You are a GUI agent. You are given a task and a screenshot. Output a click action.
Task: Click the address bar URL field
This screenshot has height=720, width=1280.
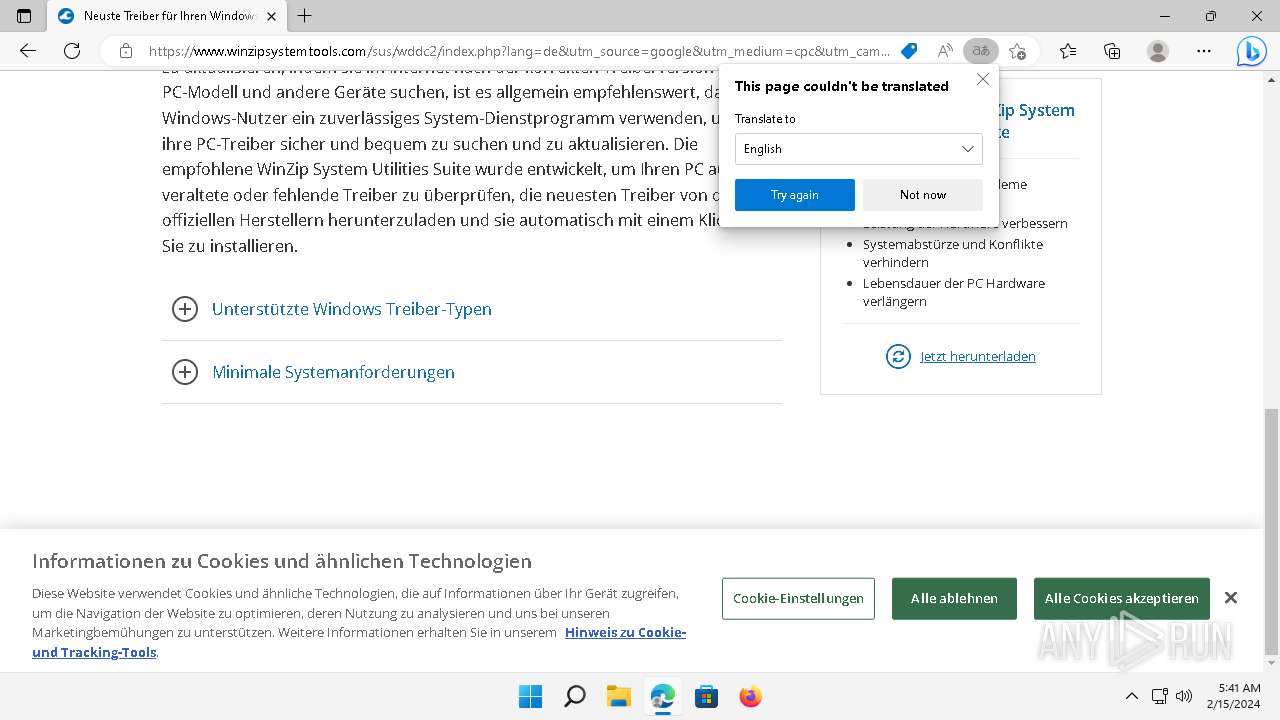point(519,51)
